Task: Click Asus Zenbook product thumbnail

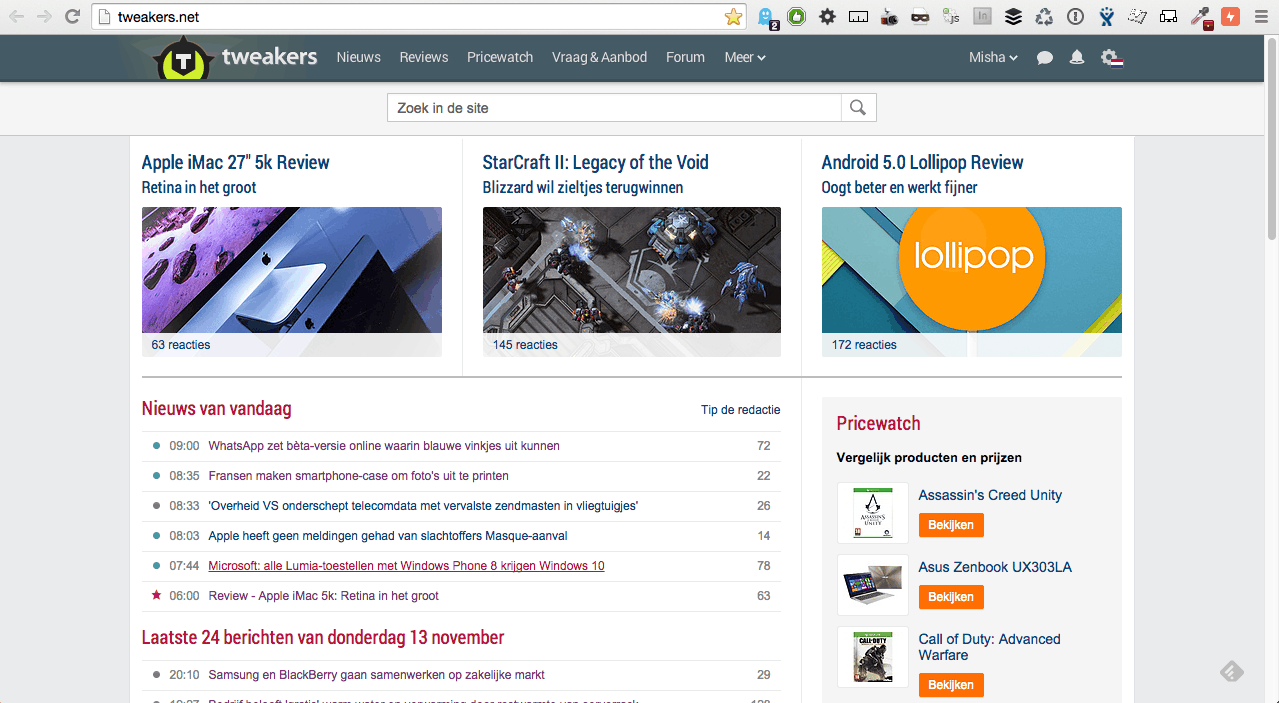Action: coord(873,585)
